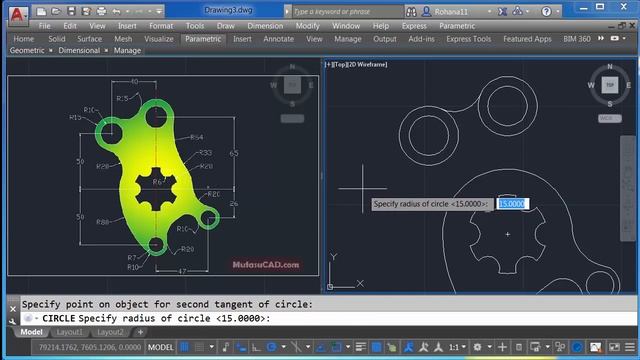Screen dimensions: 640x360
Task: Switch to the Model tab
Action: (x=31, y=332)
